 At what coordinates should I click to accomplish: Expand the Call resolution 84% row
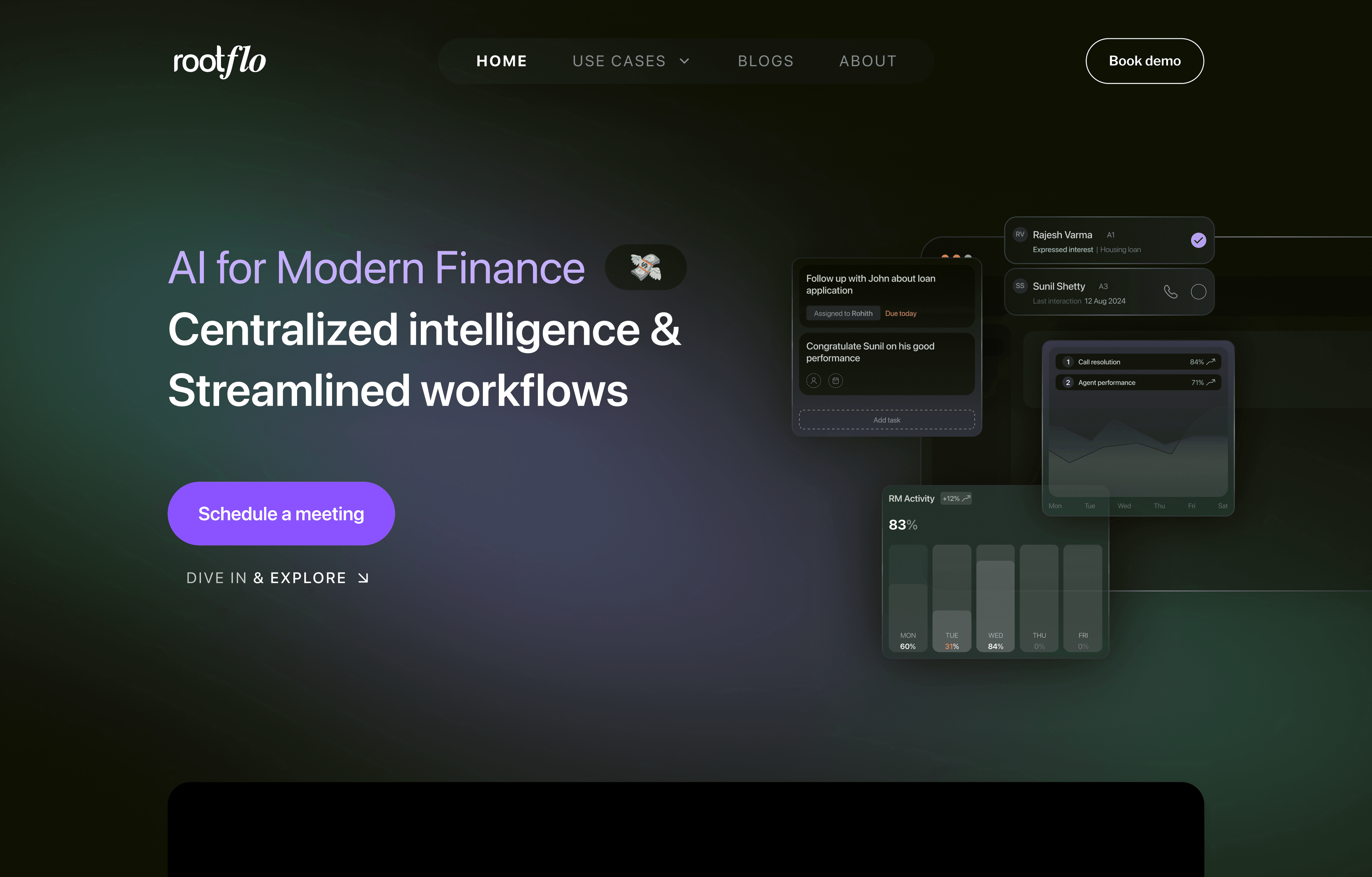pos(1138,362)
